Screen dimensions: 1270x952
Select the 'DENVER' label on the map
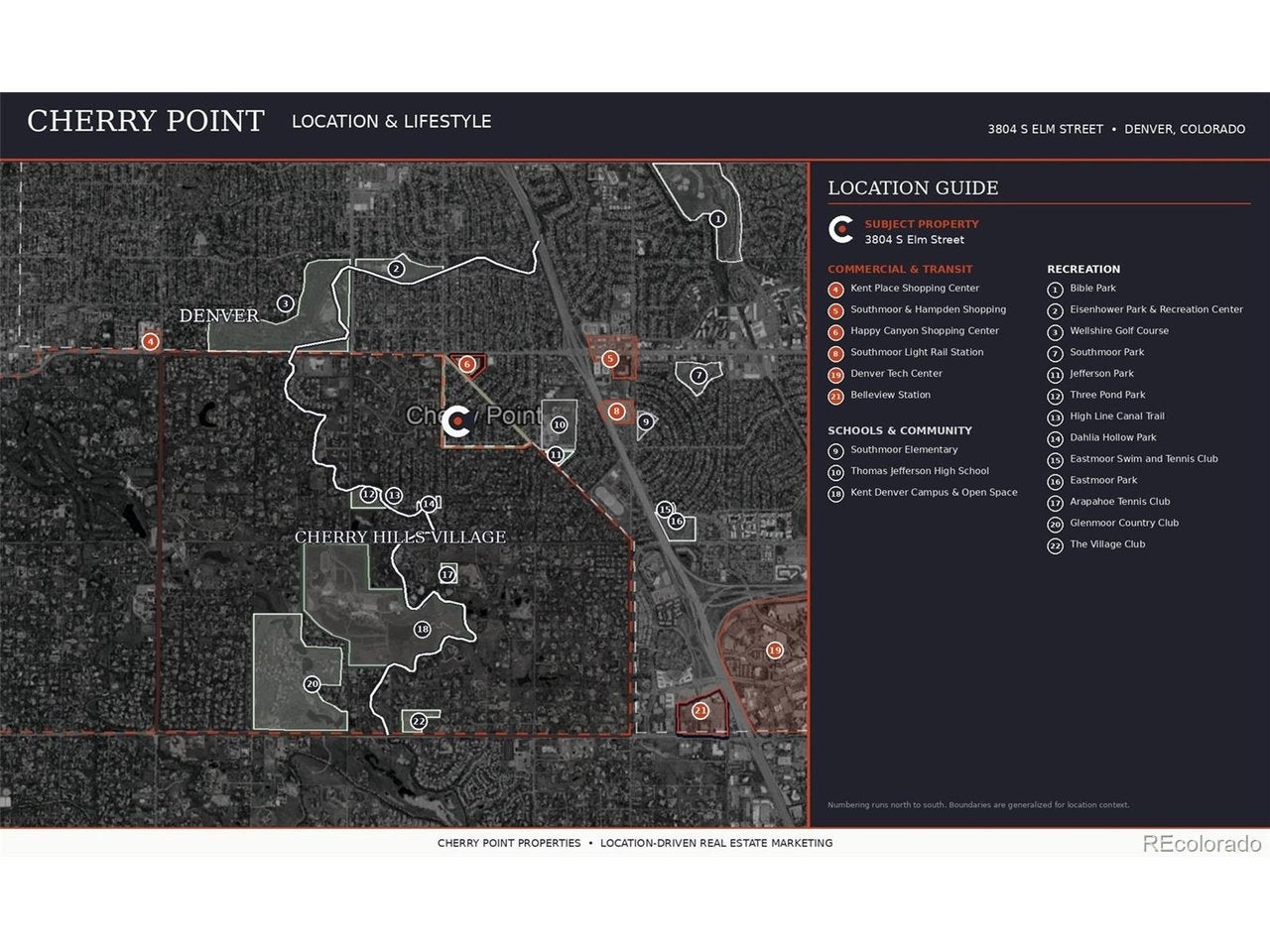(219, 316)
